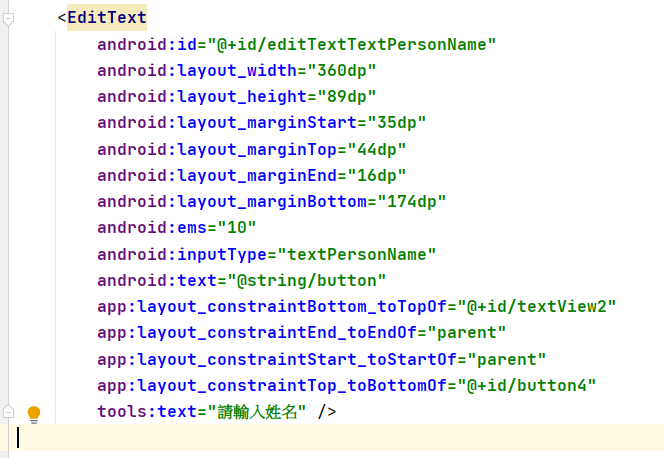Click the "@+id/textView2" constraint reference
664x458 pixels.
[x=537, y=306]
